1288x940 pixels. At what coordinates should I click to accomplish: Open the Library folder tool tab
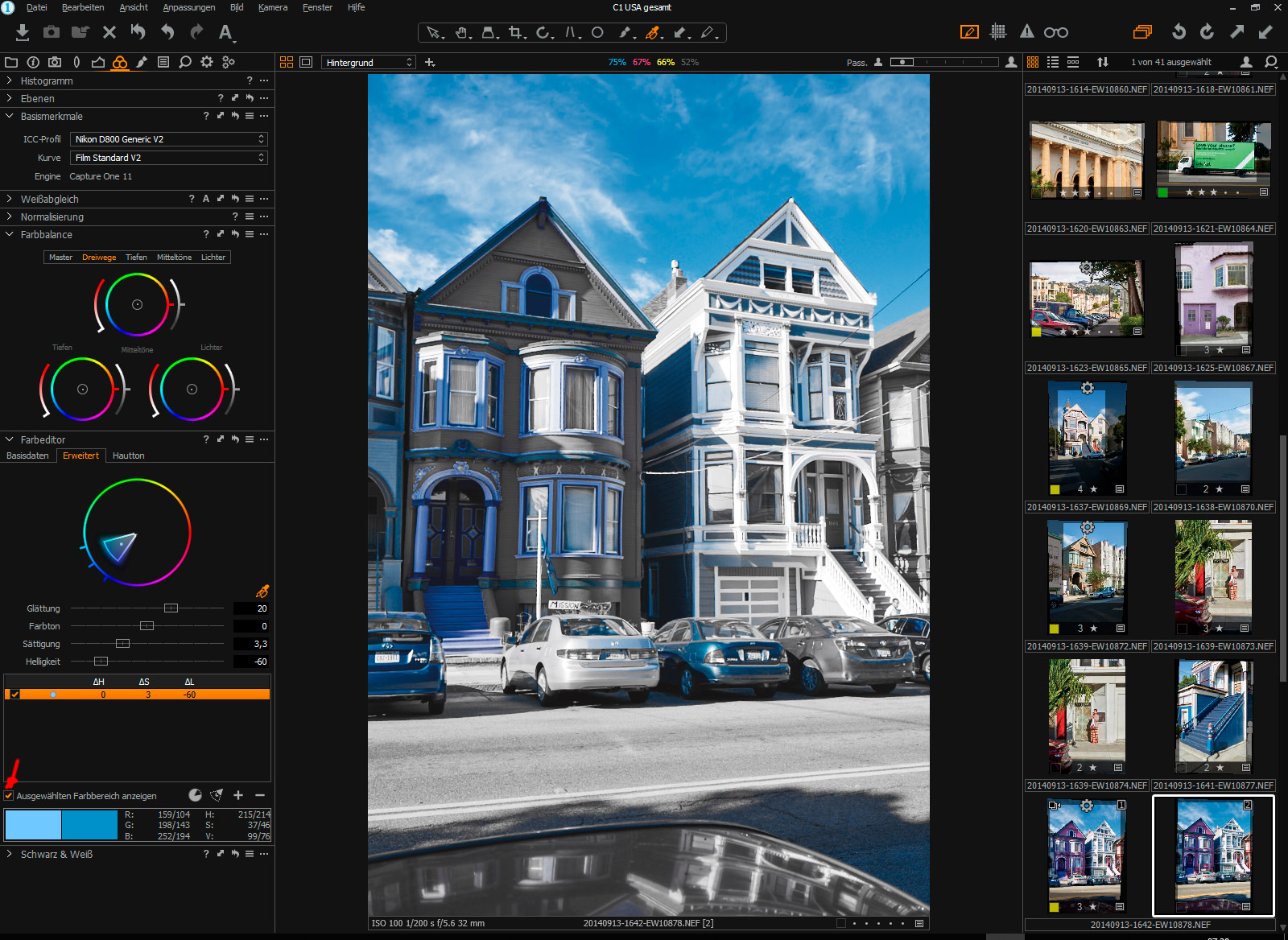[11, 62]
